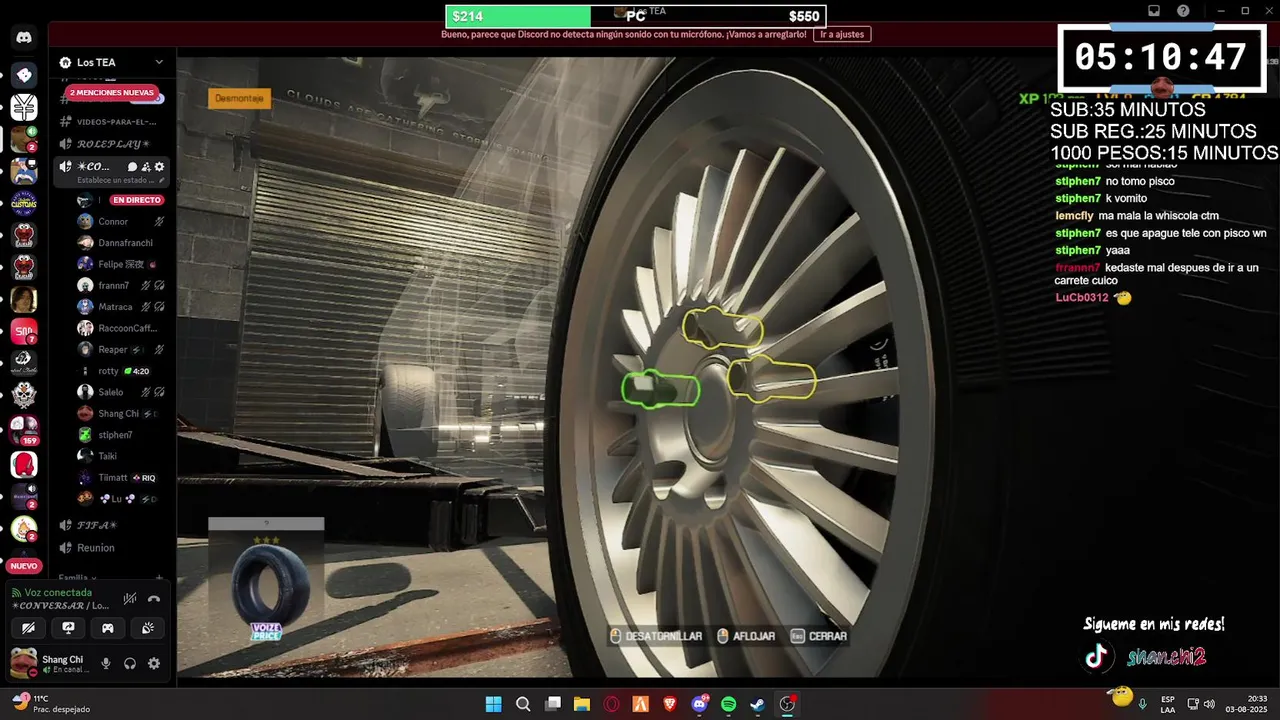Image resolution: width=1280 pixels, height=720 pixels.
Task: Open the red SNP server icon with badge 7
Action: [24, 331]
